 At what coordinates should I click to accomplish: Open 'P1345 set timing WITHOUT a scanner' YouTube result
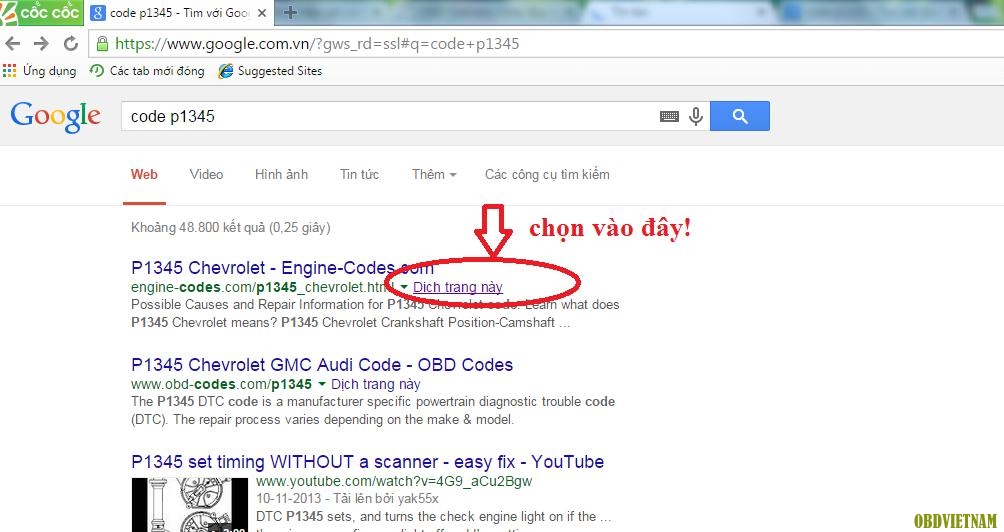point(368,462)
